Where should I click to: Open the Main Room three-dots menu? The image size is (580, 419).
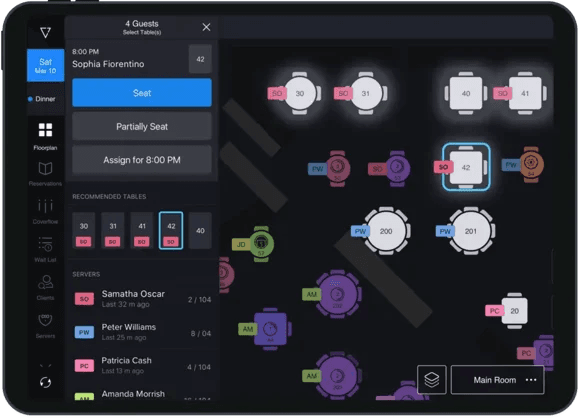pos(531,380)
